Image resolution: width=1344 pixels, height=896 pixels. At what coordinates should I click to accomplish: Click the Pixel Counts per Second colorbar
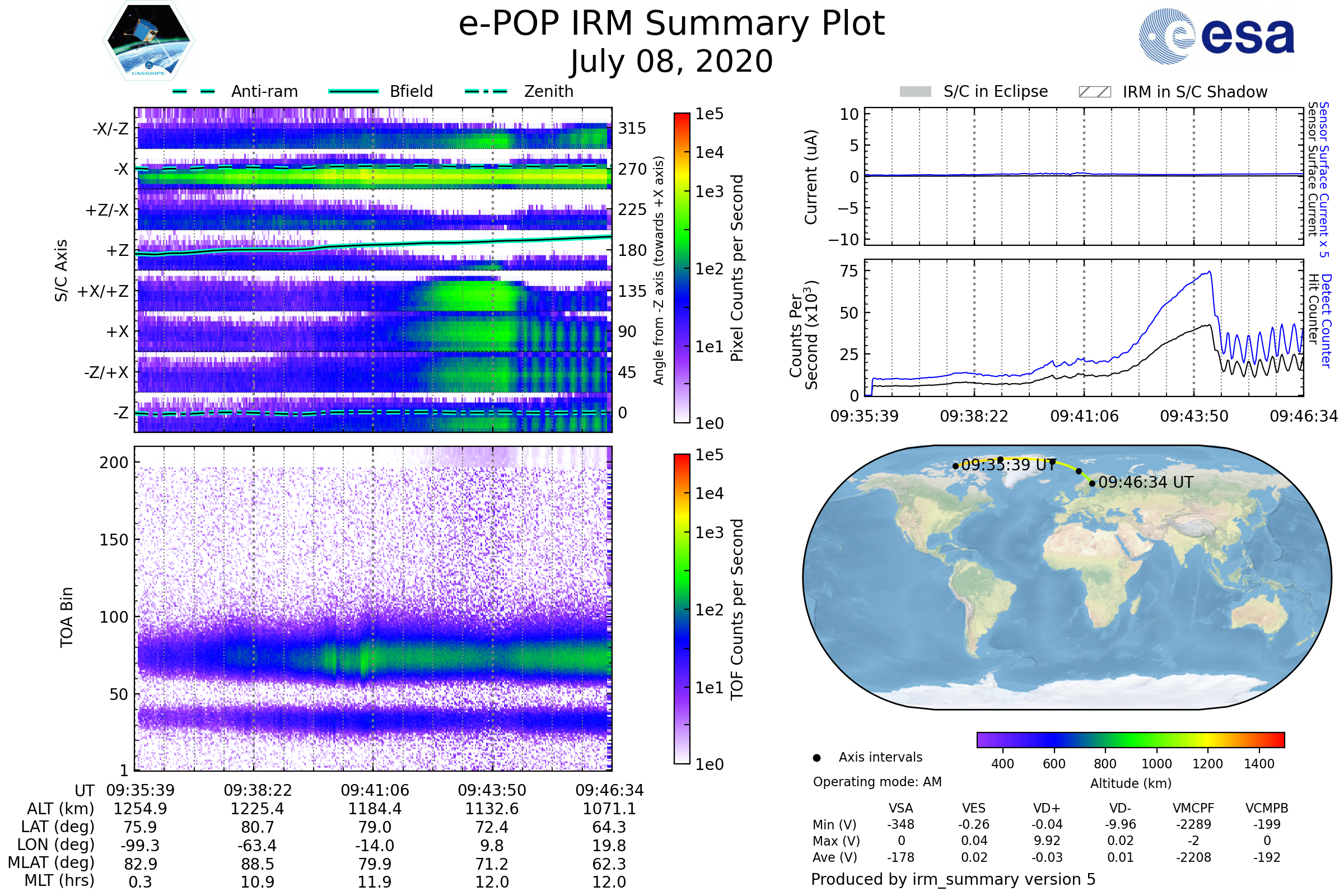(682, 268)
